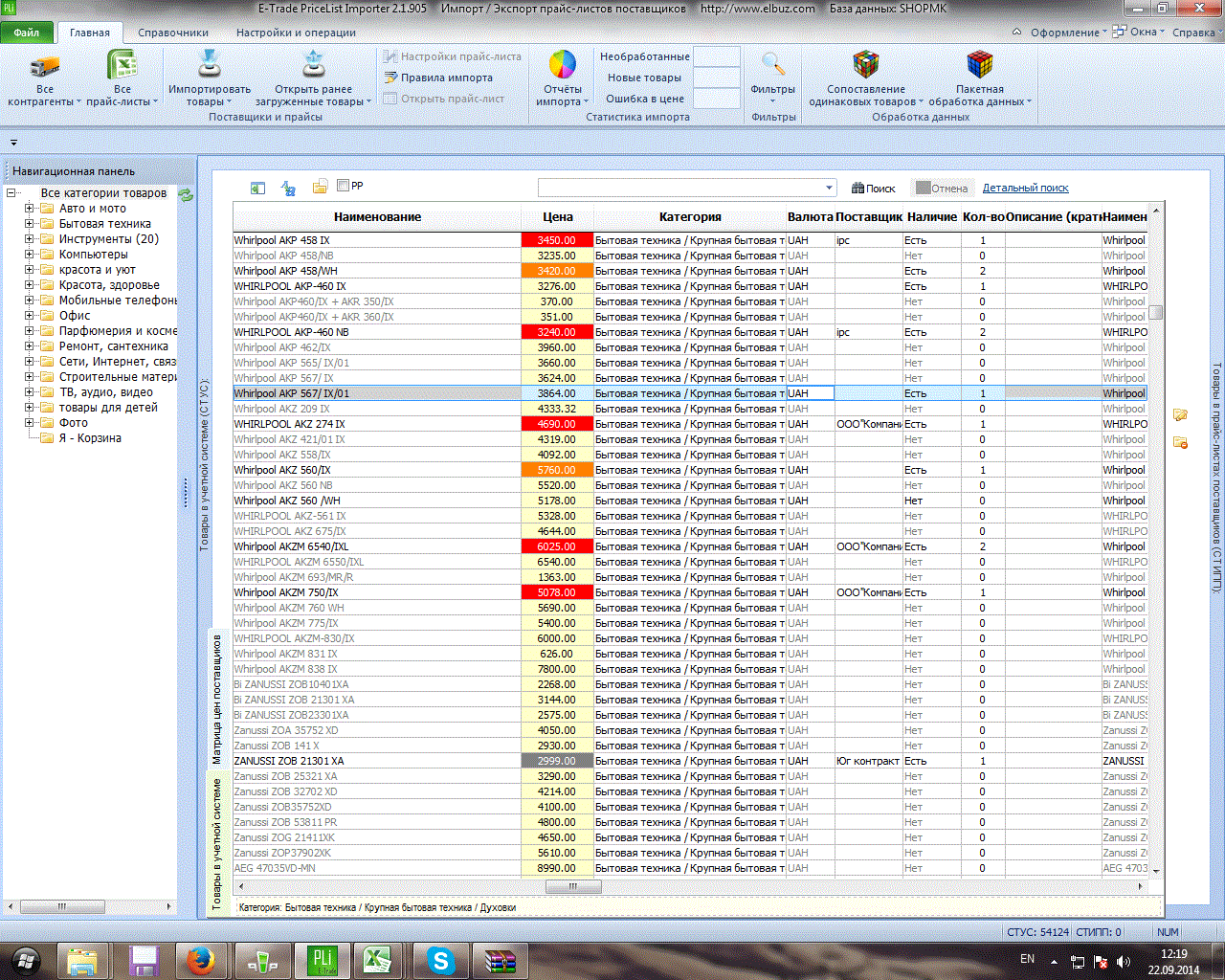Launch Firefox from the taskbar
This screenshot has width=1225, height=980.
pos(201,960)
